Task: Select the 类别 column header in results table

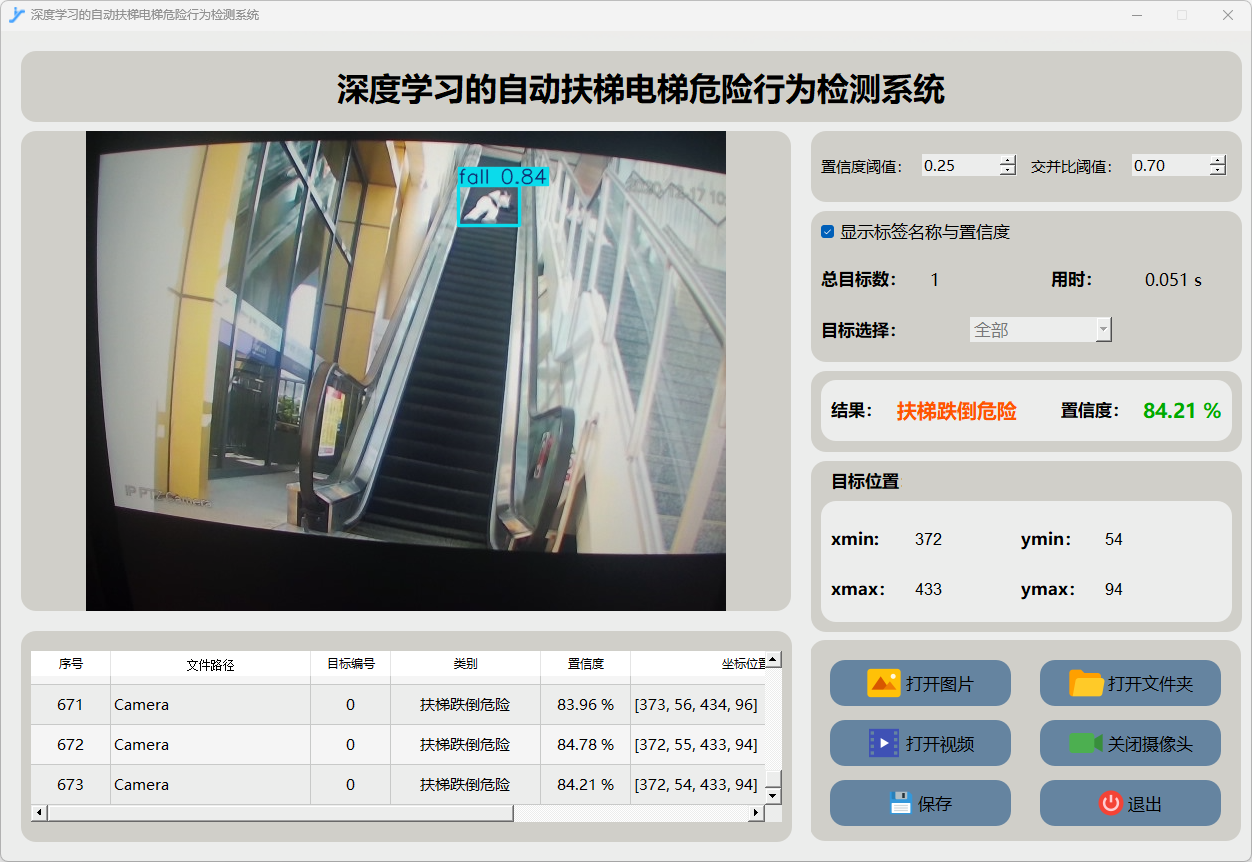Action: click(465, 664)
